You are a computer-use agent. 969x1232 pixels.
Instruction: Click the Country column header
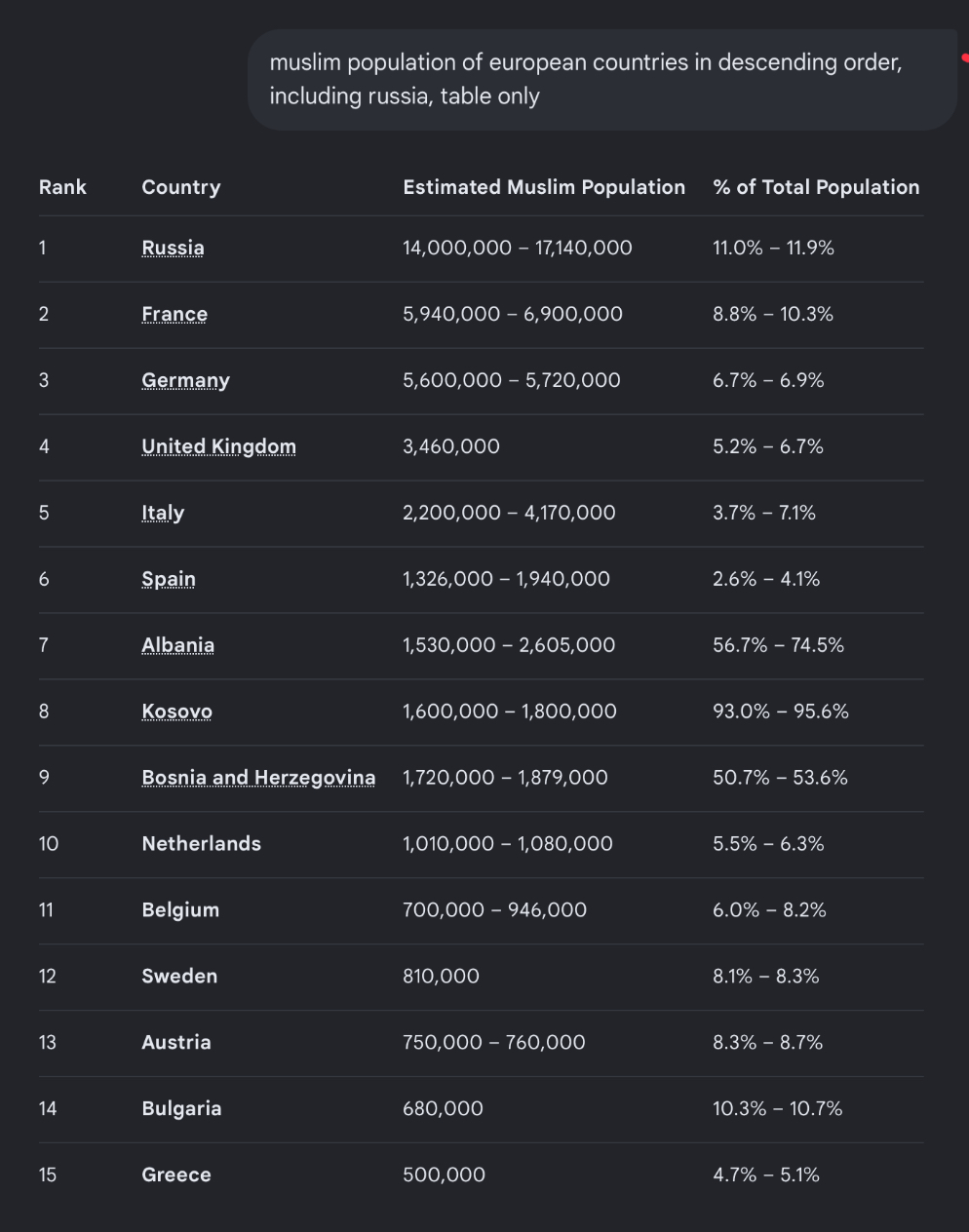coord(181,187)
